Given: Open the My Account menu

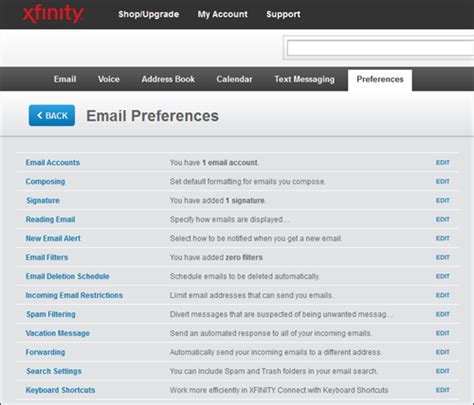Looking at the screenshot, I should pos(222,14).
